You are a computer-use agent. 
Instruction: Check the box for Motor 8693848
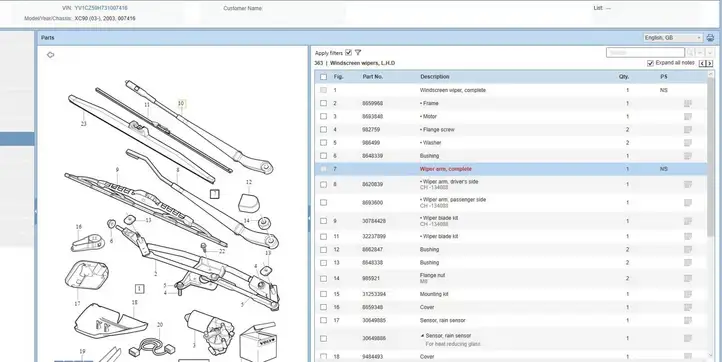[x=323, y=117]
